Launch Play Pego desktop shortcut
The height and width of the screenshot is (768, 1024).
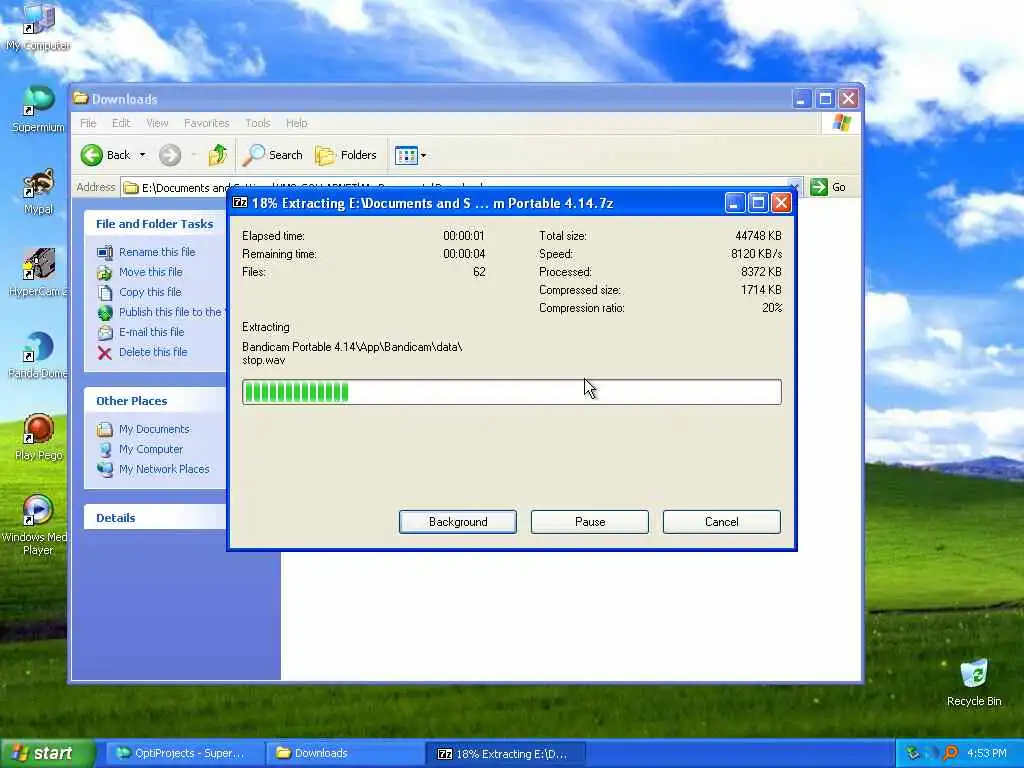pyautogui.click(x=38, y=436)
